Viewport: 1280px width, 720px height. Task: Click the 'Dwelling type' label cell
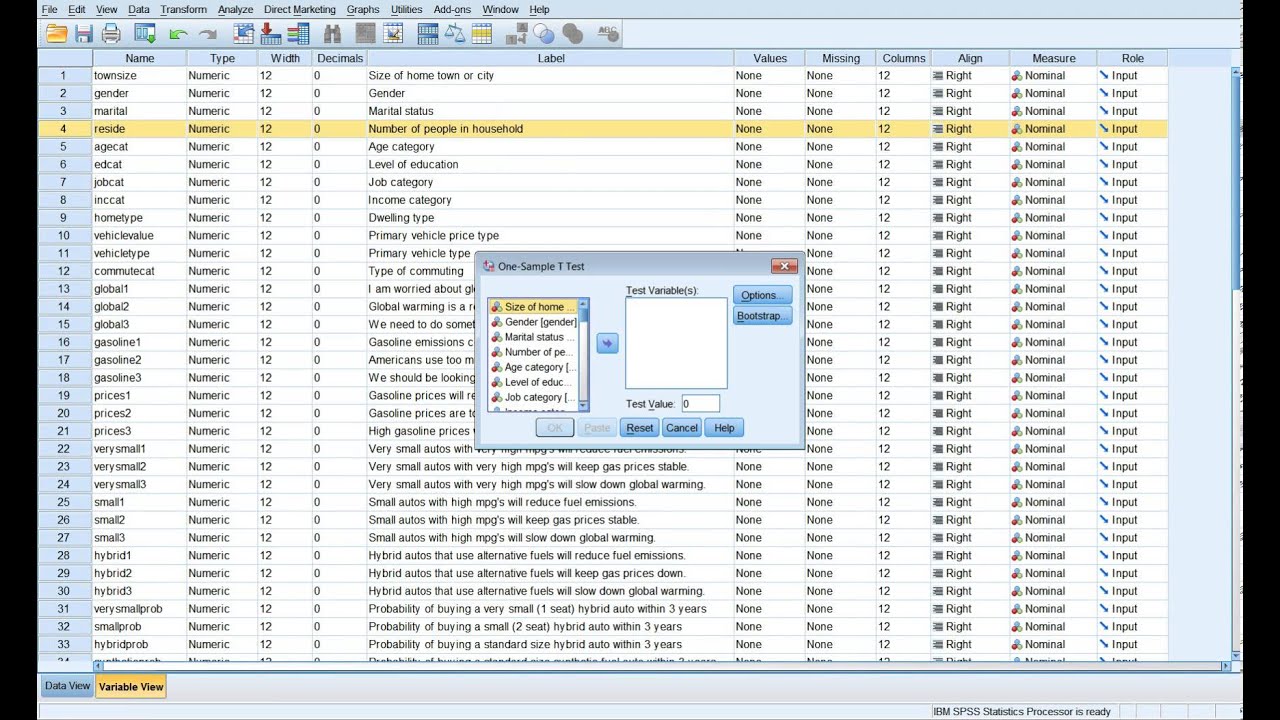click(x=551, y=217)
